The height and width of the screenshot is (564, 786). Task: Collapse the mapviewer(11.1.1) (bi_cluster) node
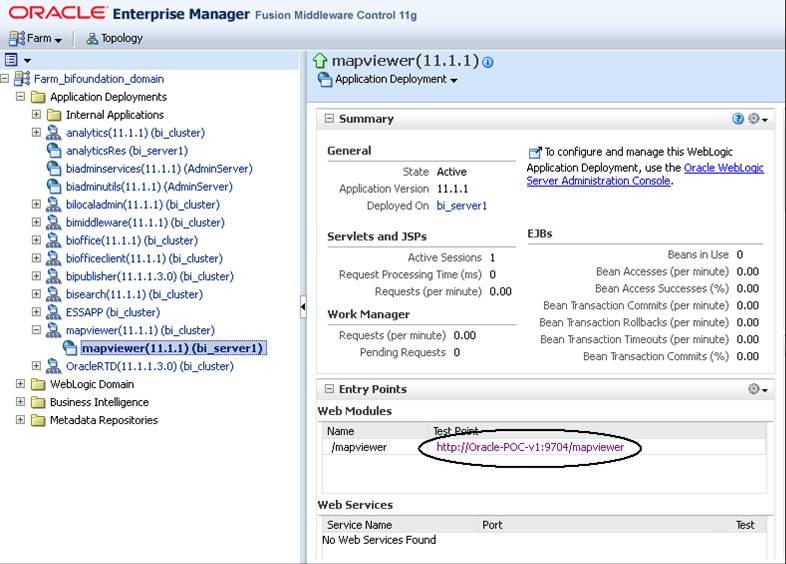(36, 330)
